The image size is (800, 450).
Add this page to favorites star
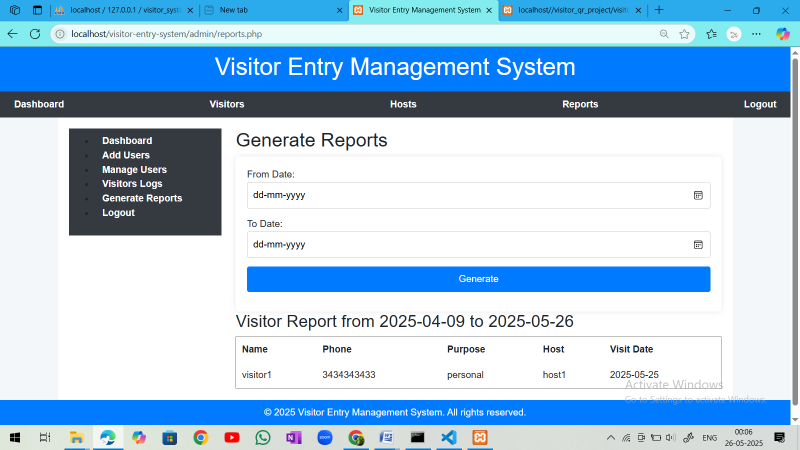tap(685, 34)
